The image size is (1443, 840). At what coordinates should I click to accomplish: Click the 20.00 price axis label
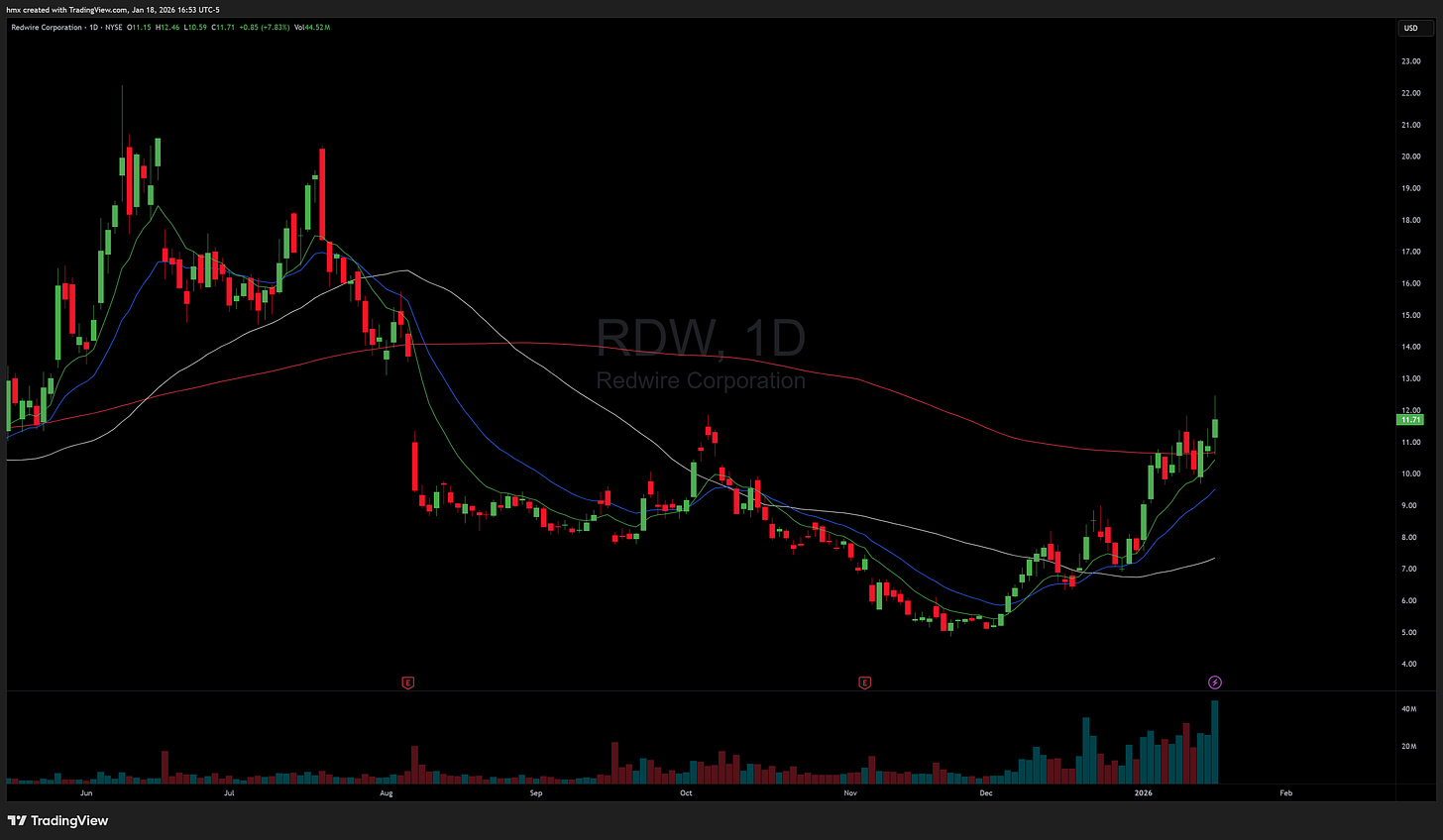pyautogui.click(x=1410, y=157)
